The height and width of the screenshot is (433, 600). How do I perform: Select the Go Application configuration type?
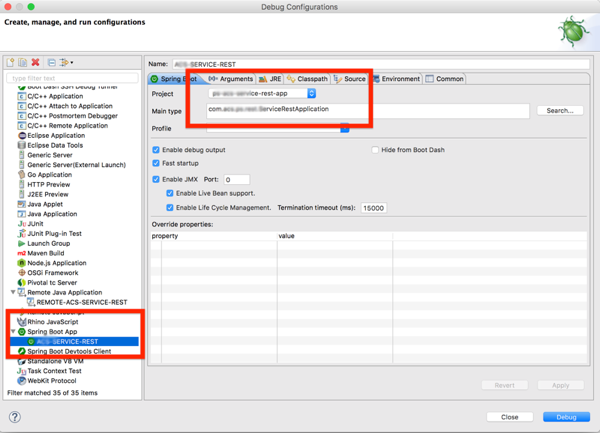click(x=49, y=175)
